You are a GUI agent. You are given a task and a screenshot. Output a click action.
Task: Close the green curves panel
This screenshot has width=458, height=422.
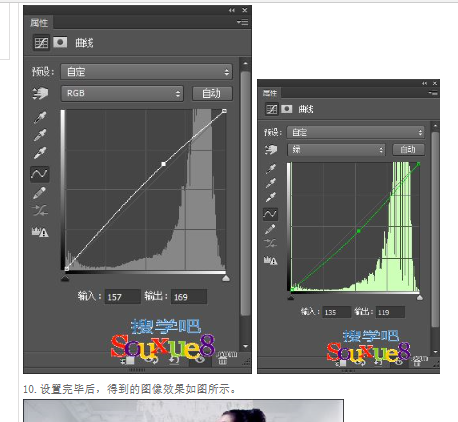pos(435,83)
